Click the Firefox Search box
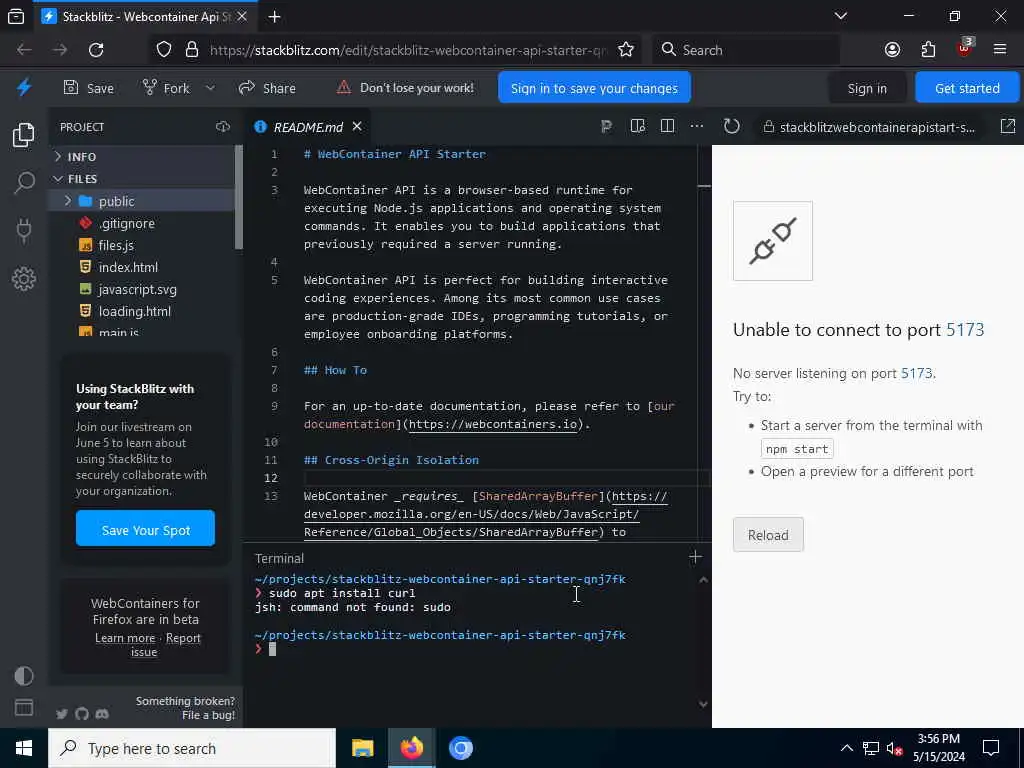Viewport: 1024px width, 768px height. click(x=746, y=50)
